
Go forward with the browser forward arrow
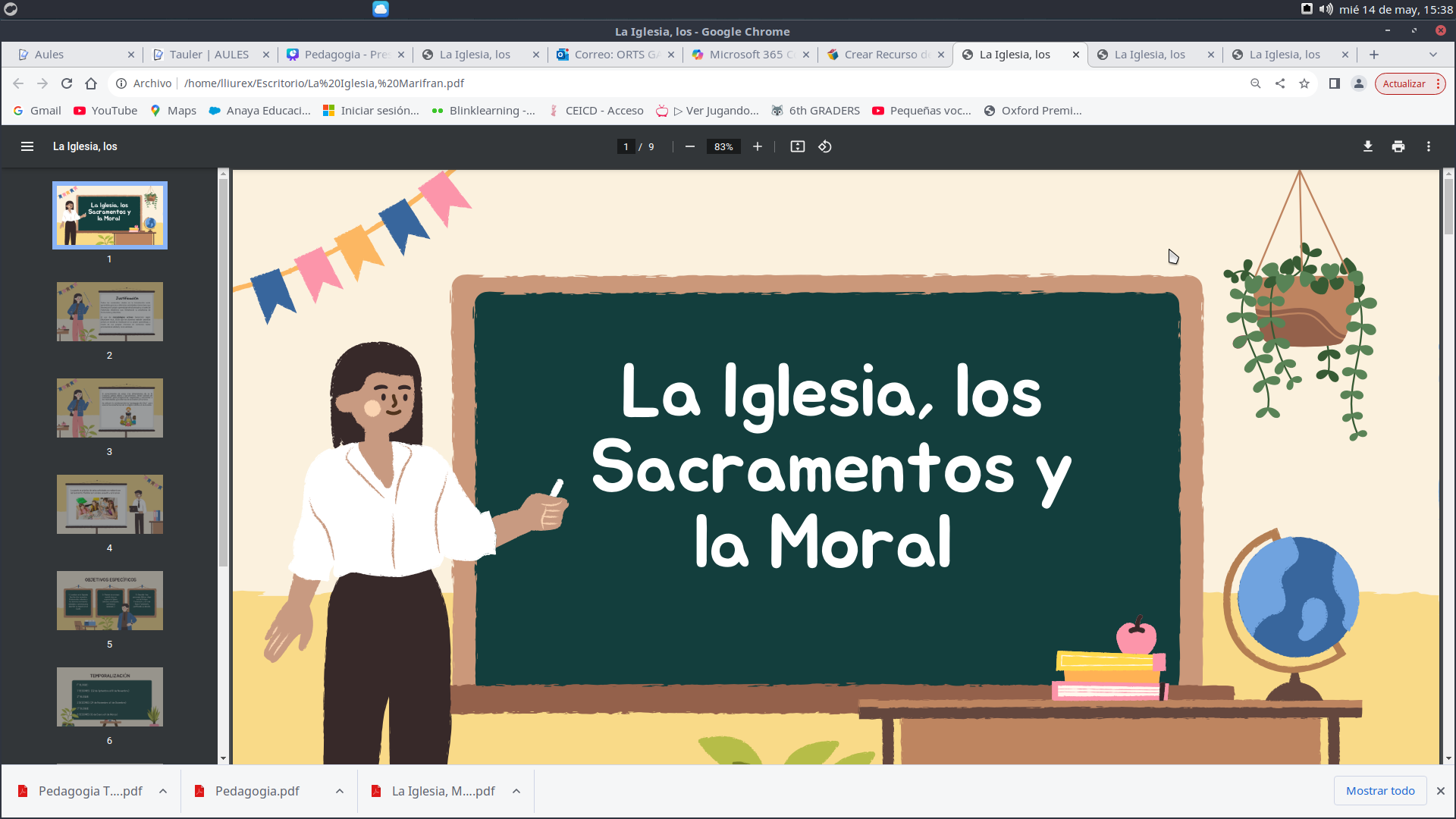point(42,83)
